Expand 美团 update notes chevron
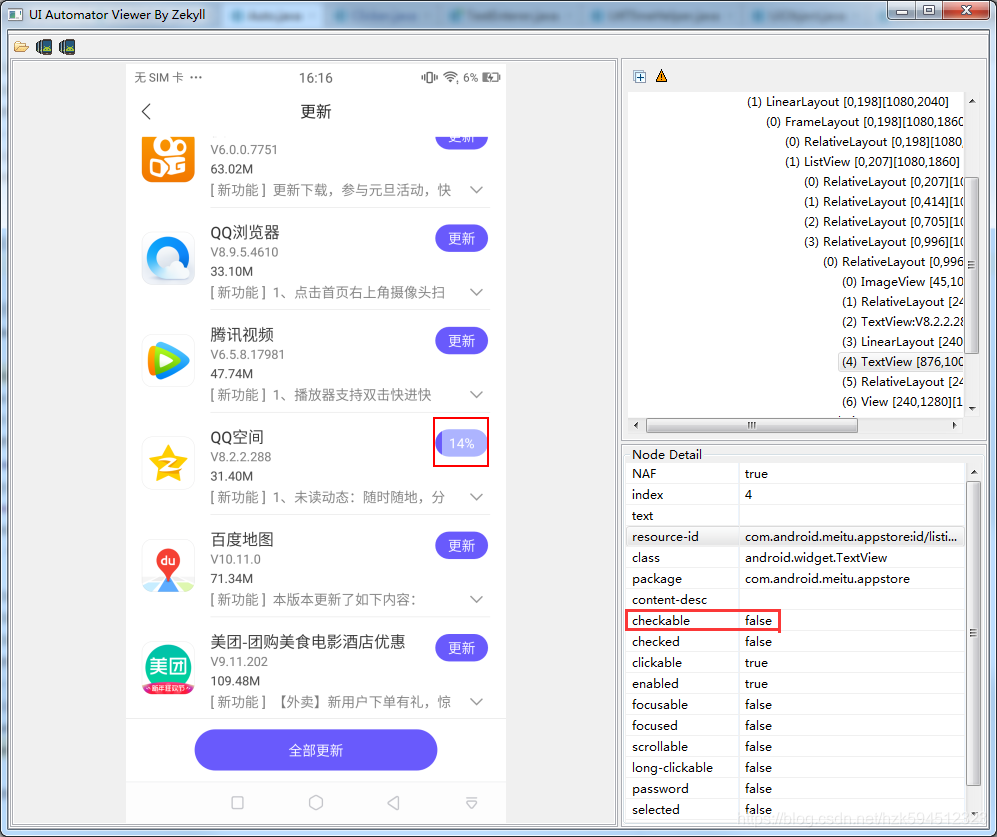The width and height of the screenshot is (997, 837). click(477, 702)
